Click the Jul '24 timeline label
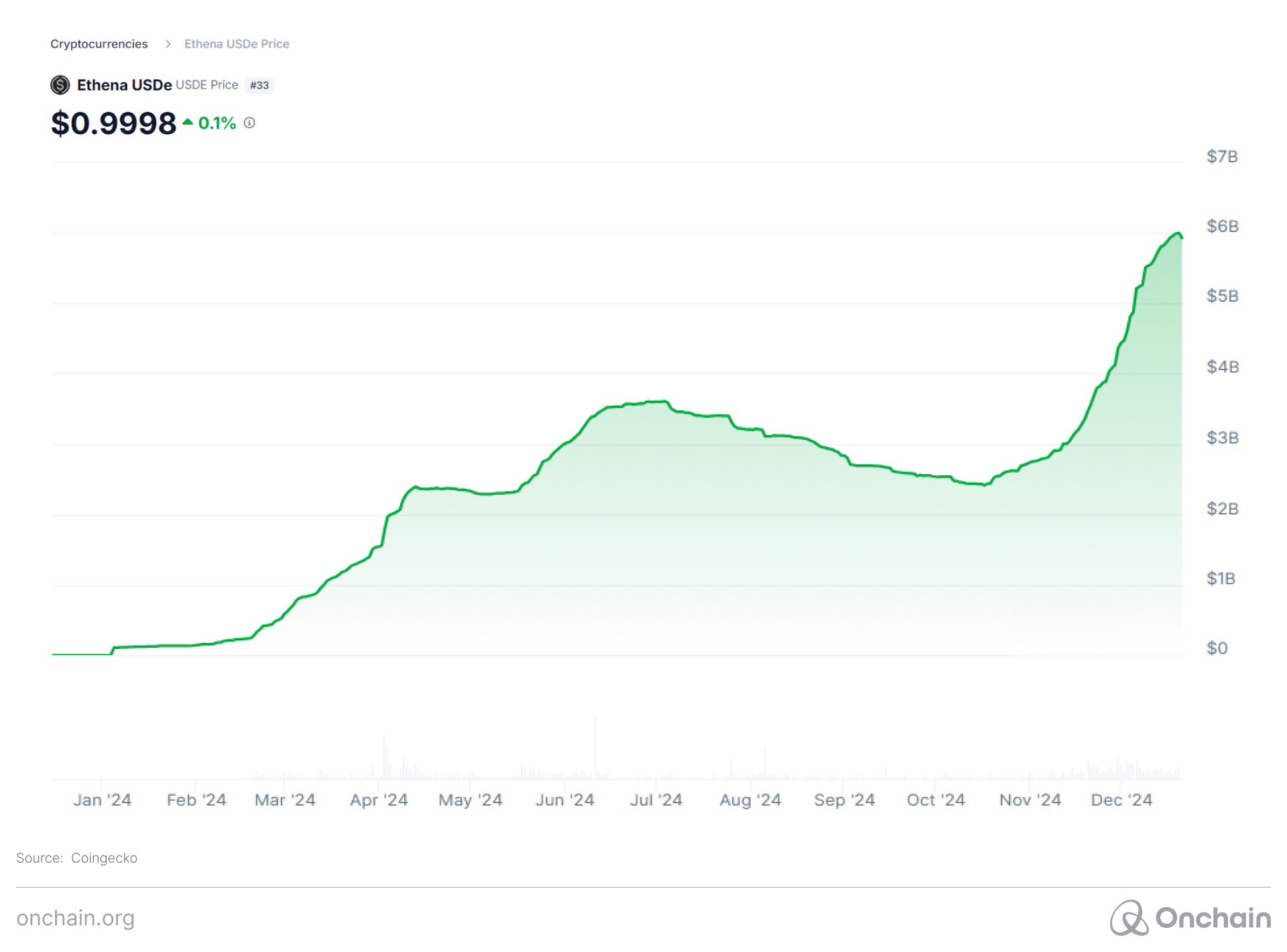Screen dimensions: 1287x952 tap(656, 800)
